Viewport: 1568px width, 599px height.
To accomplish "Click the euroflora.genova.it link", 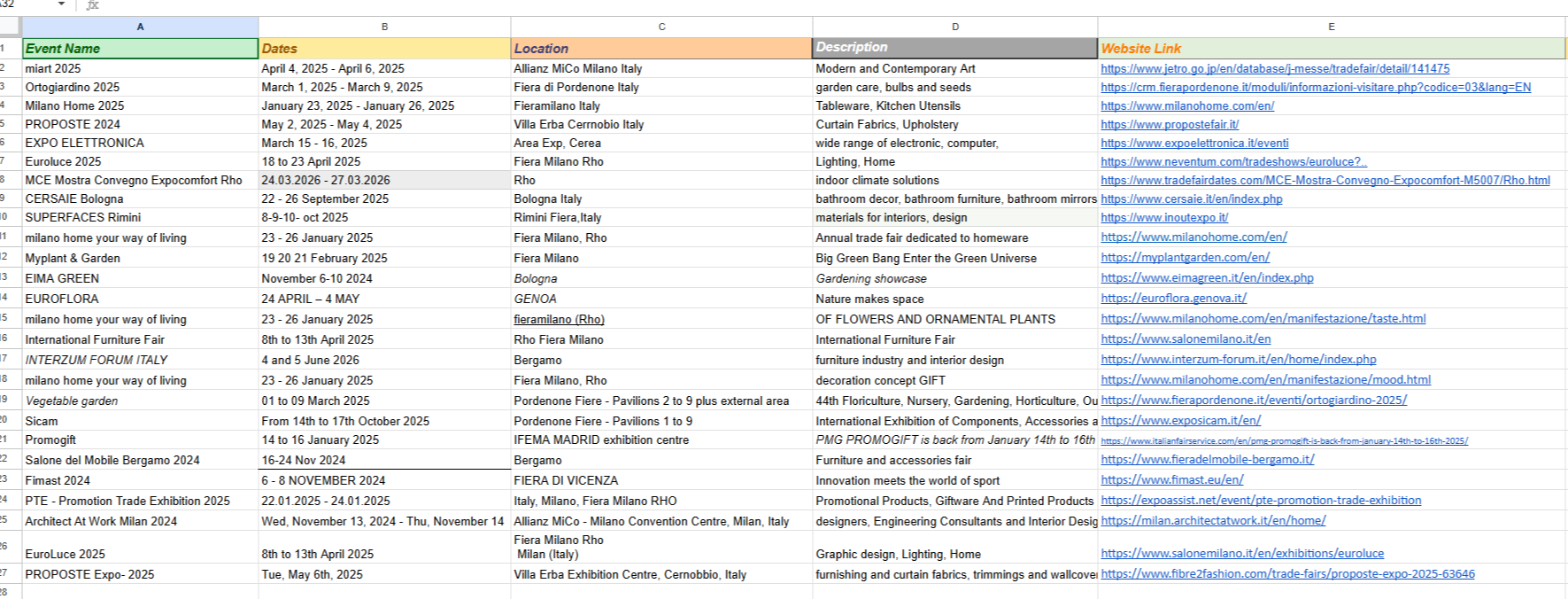I will [x=1173, y=299].
